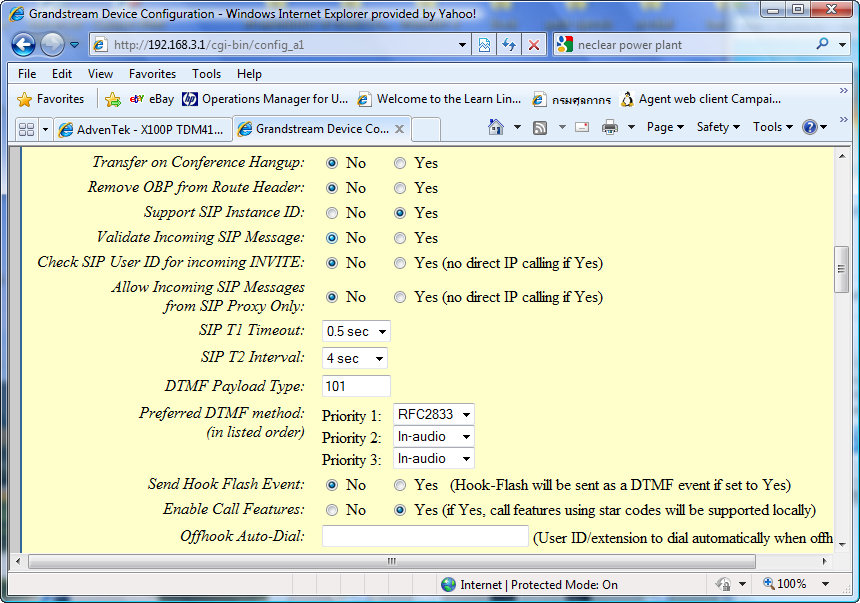Click the Read Mail icon
Viewport: 860px width, 603px height.
(x=582, y=127)
